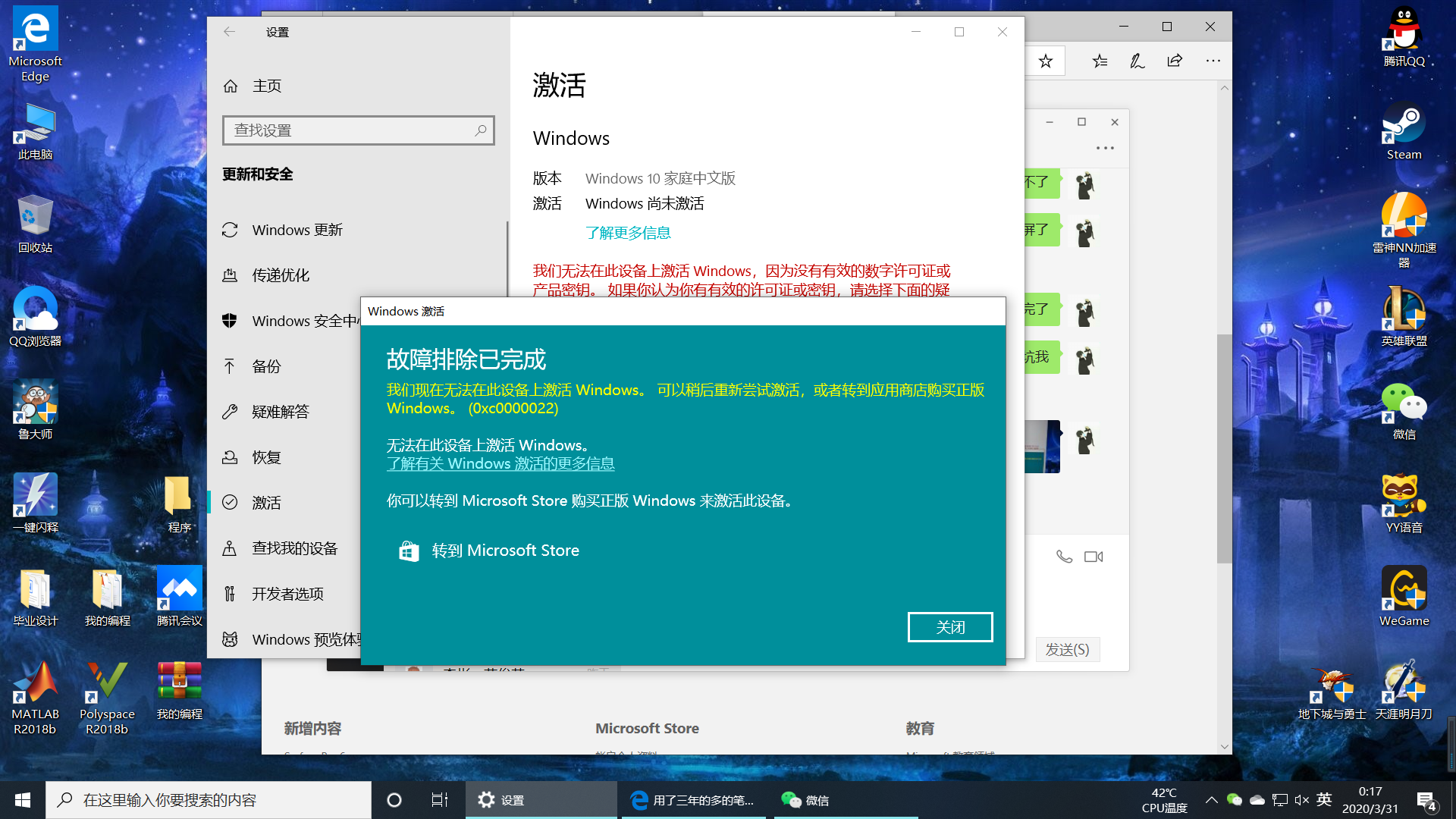Image resolution: width=1456 pixels, height=819 pixels.
Task: Open Edge more options ellipsis menu
Action: pyautogui.click(x=1213, y=61)
